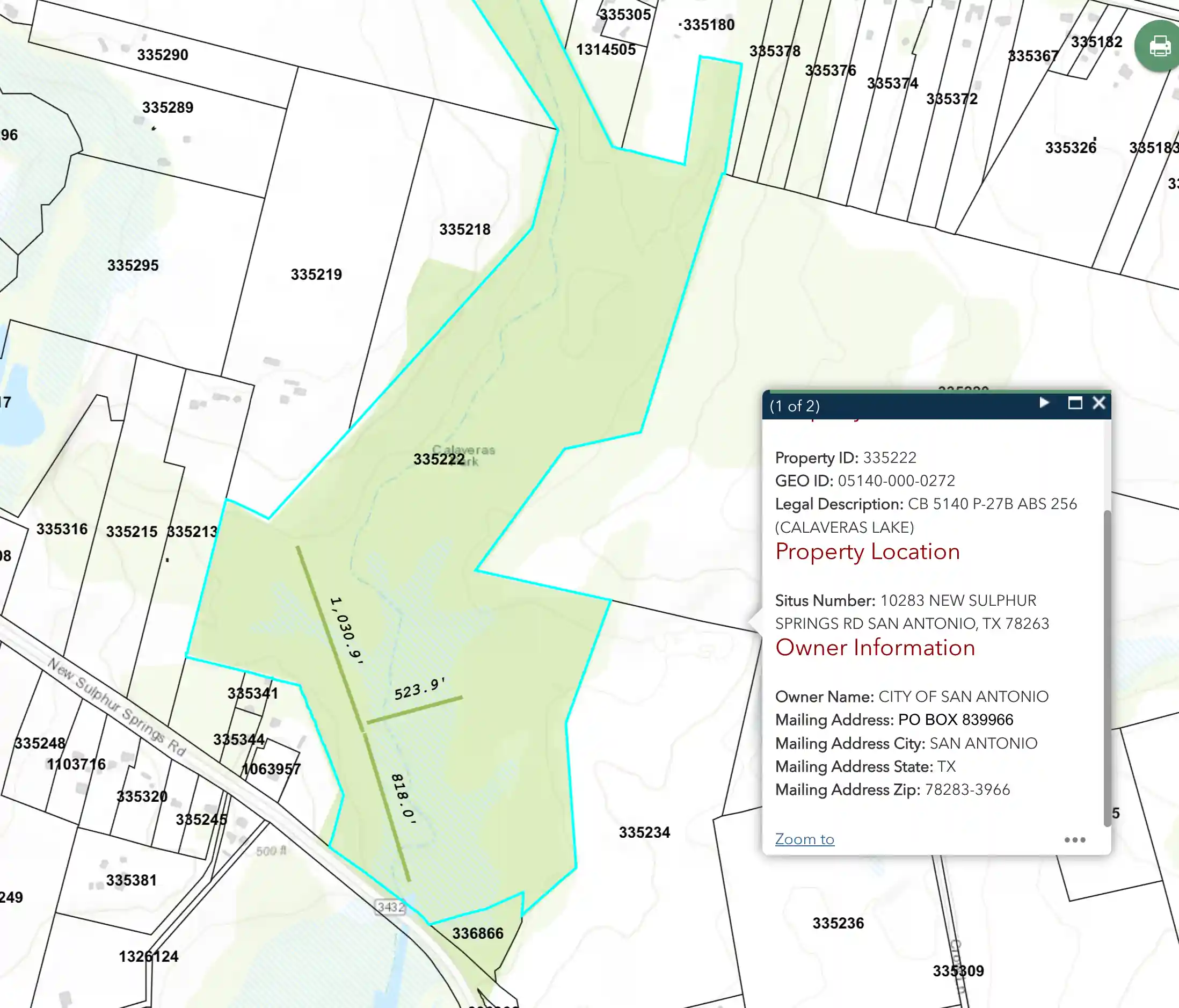Show next feature in popup
This screenshot has width=1179, height=1008.
click(1044, 403)
